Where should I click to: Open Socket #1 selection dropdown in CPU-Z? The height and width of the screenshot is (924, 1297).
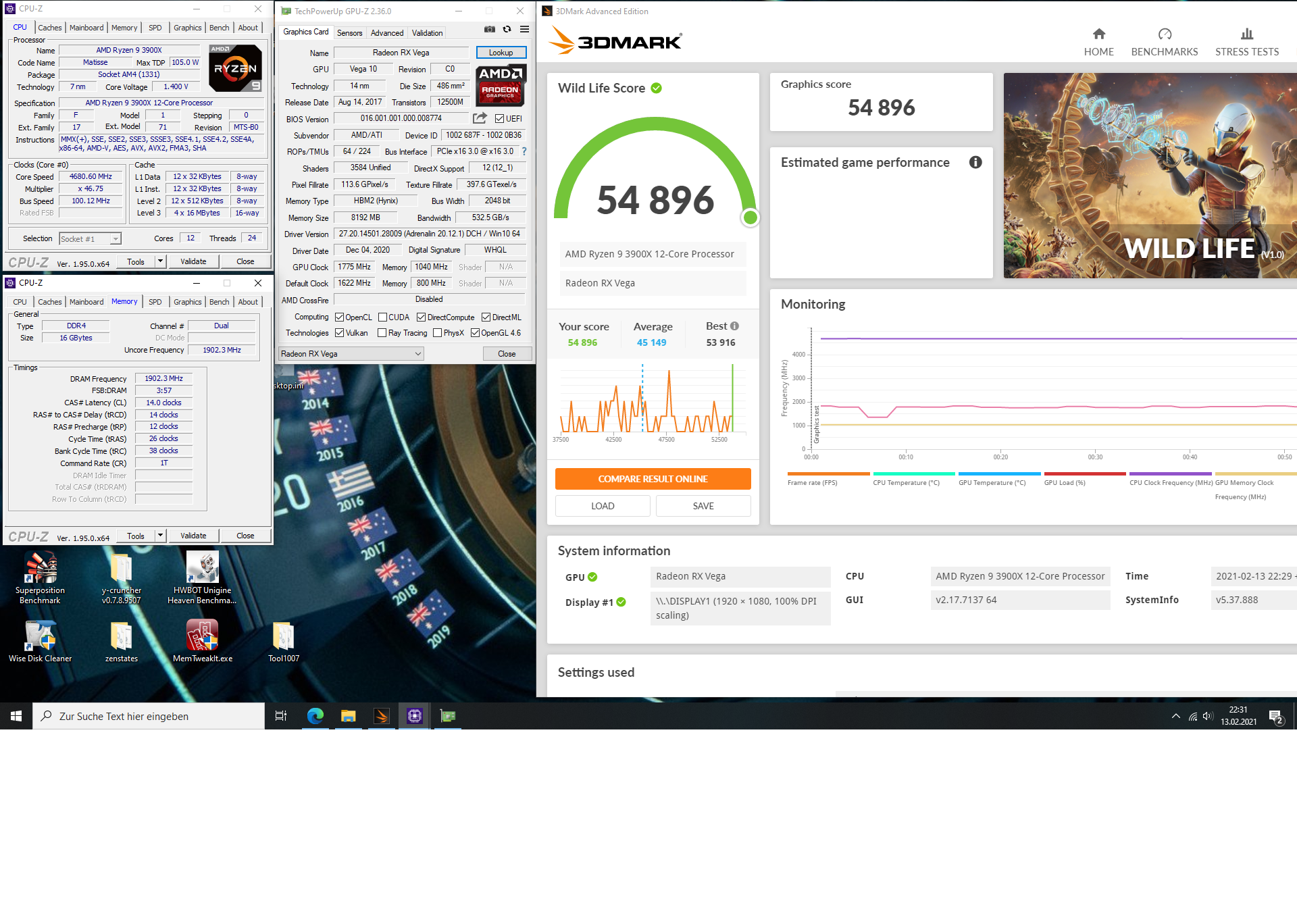tap(90, 239)
